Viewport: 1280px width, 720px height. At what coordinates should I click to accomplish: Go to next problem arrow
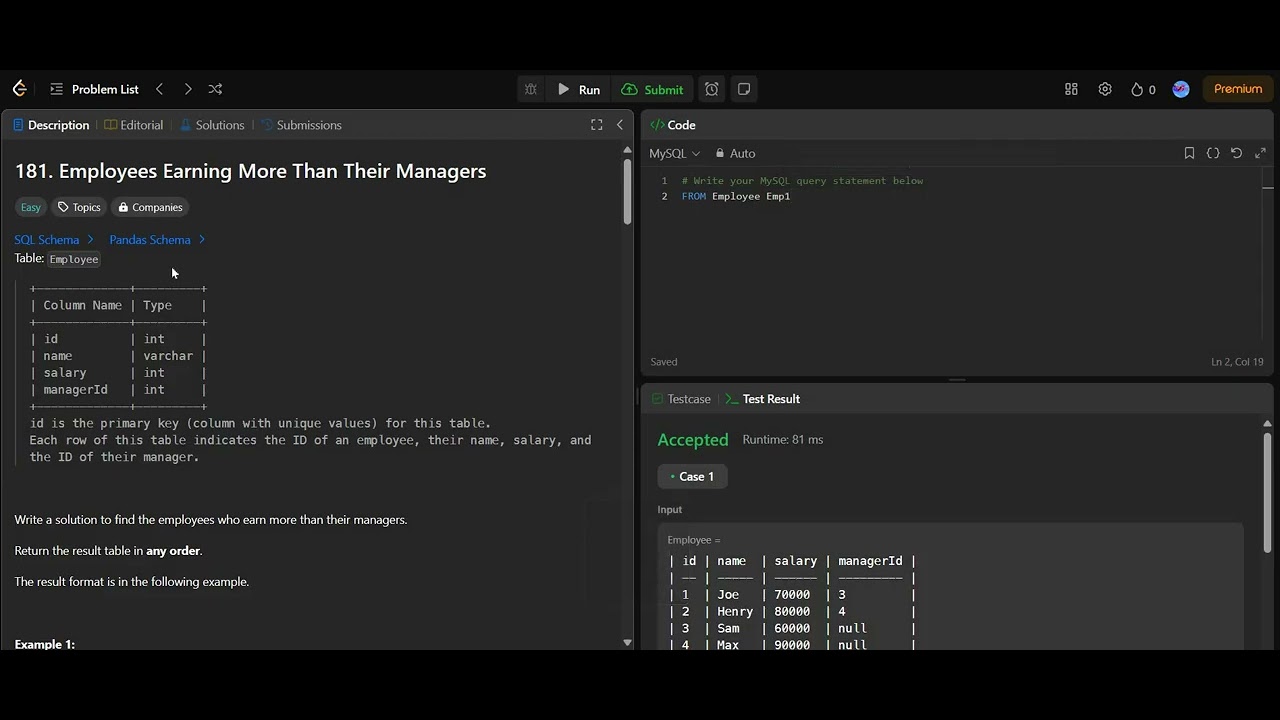188,89
